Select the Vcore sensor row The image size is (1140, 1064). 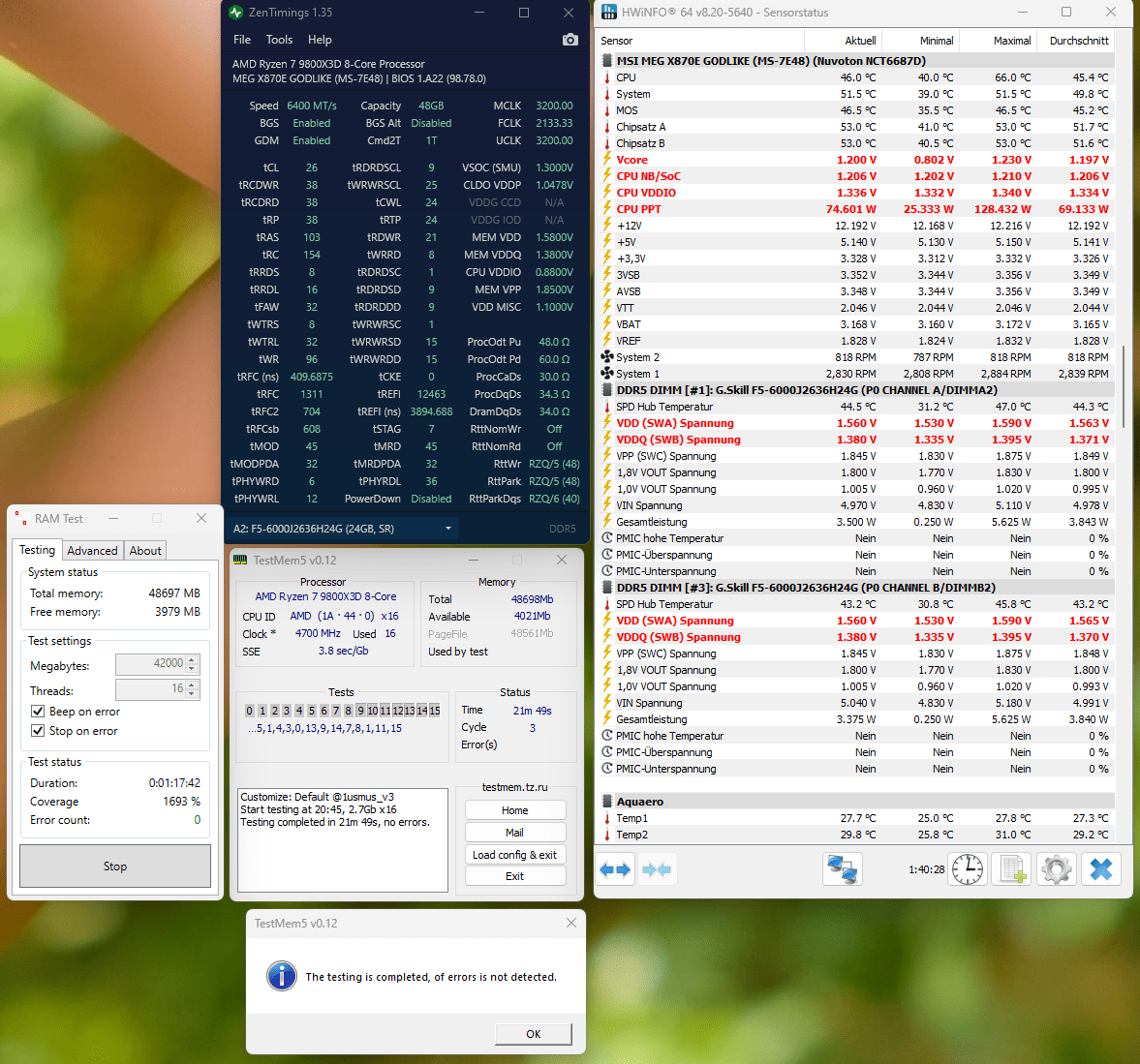click(855, 160)
